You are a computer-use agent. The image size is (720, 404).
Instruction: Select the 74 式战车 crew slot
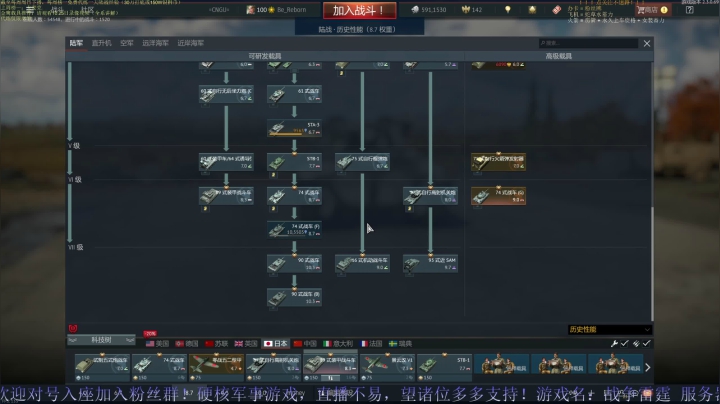[x=159, y=367]
